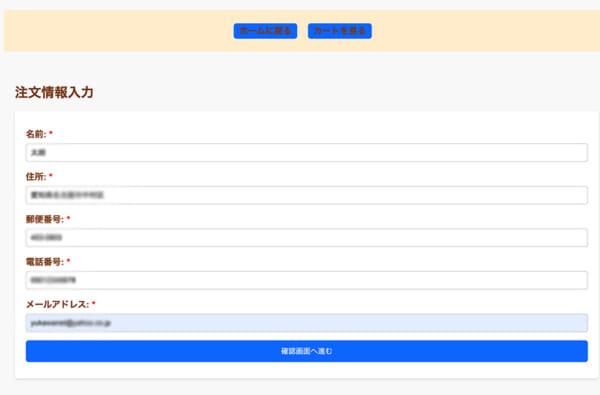Viewport: 600px width, 395px height.
Task: Click the 住所: label
Action: [36, 176]
